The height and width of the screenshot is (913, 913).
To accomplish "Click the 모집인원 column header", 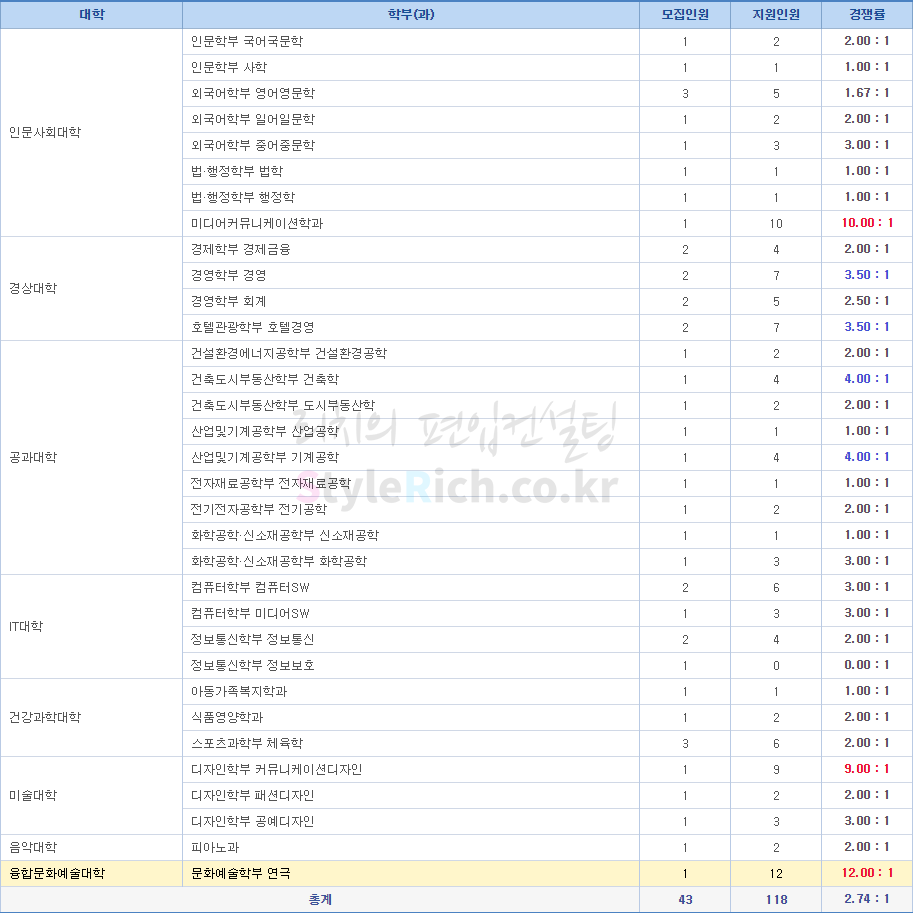I will coord(685,15).
